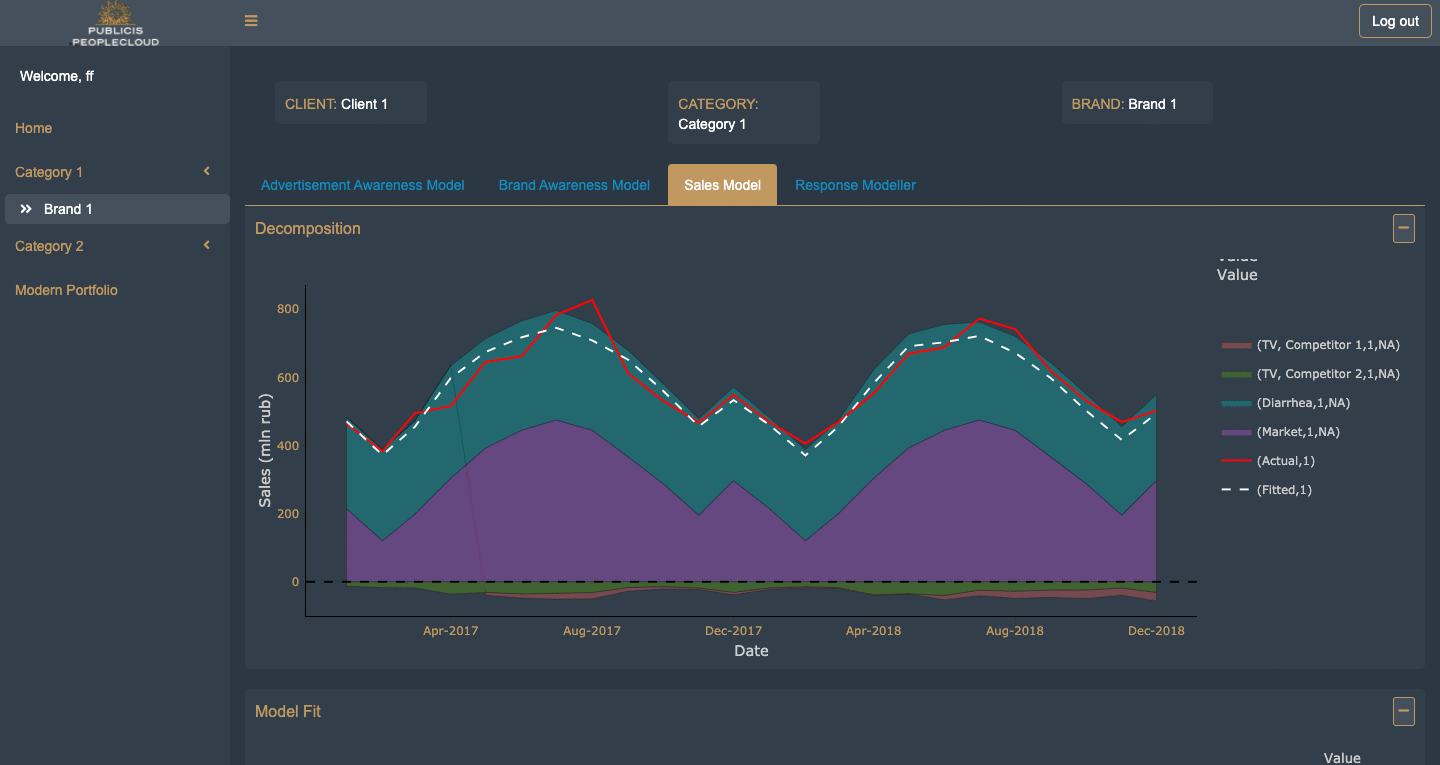Click the Publicis PeopleCloud logo
The height and width of the screenshot is (765, 1440).
115,23
